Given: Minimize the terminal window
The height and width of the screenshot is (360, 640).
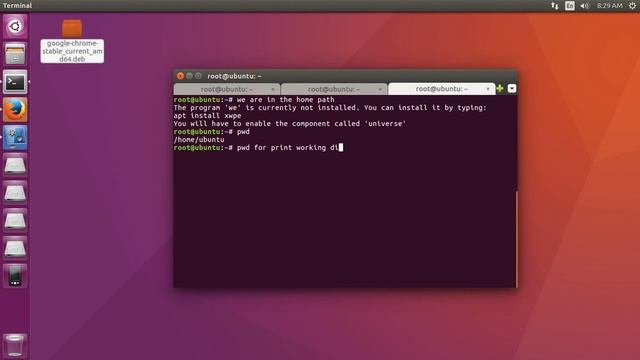Looking at the screenshot, I should click(189, 76).
